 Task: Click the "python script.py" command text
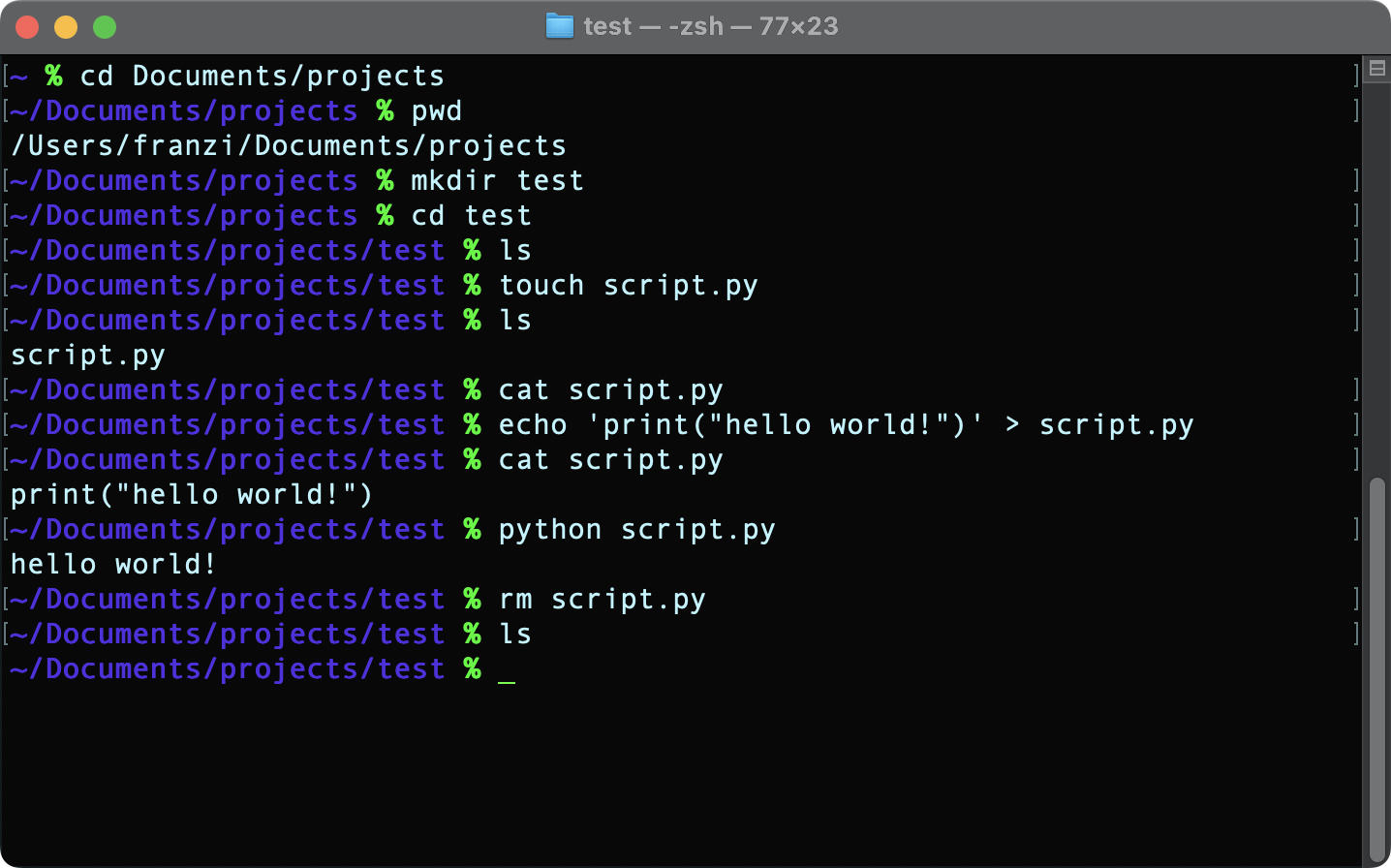click(636, 530)
